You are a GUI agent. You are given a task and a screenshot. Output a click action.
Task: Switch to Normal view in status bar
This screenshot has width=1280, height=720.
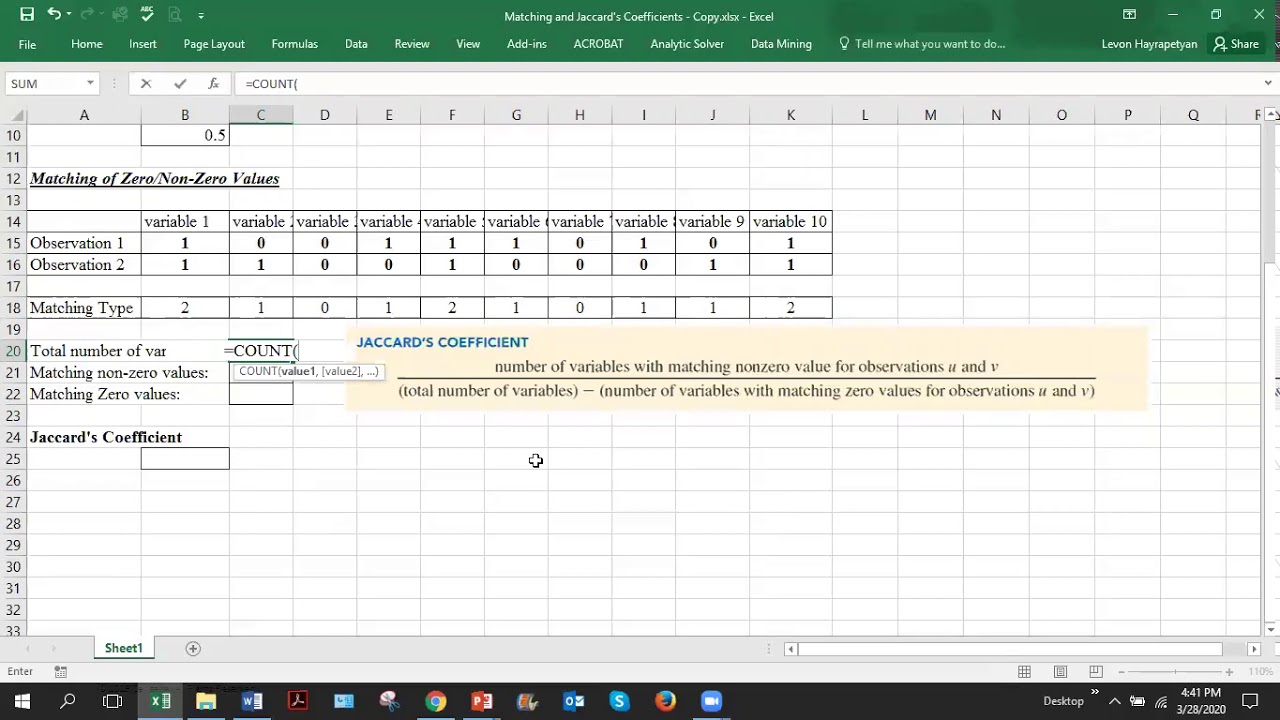pos(1024,672)
